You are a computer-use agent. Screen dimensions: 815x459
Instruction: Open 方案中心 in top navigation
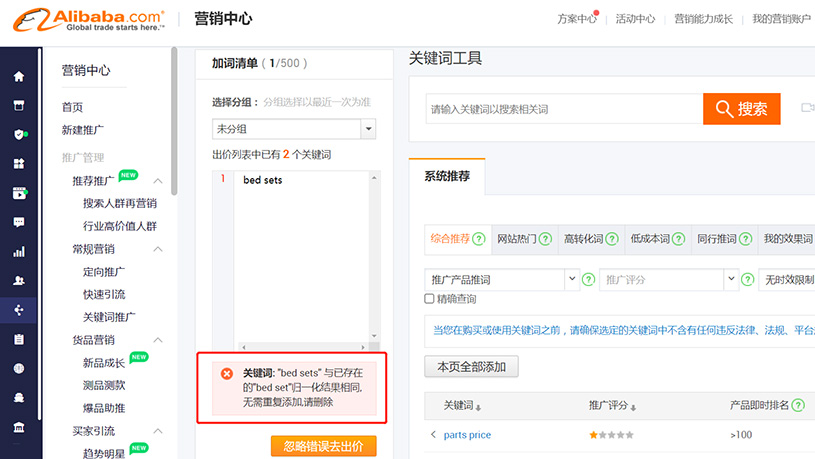pos(576,19)
